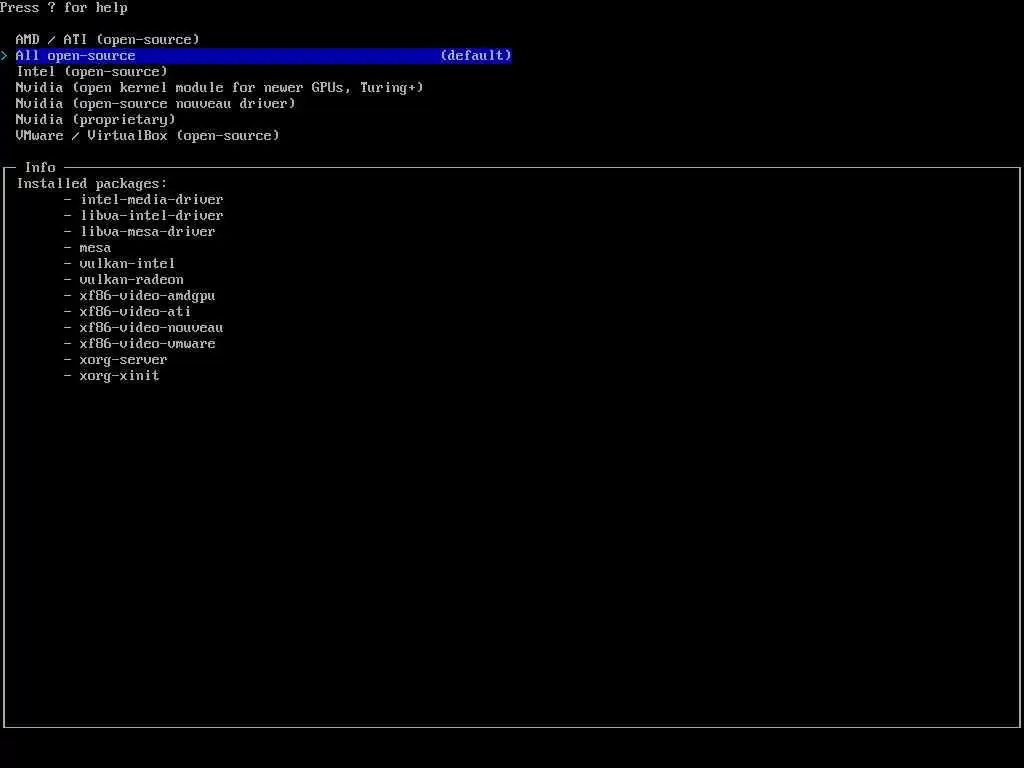
Task: Select Nvidia open-source nouveau driver entry
Action: tap(155, 104)
